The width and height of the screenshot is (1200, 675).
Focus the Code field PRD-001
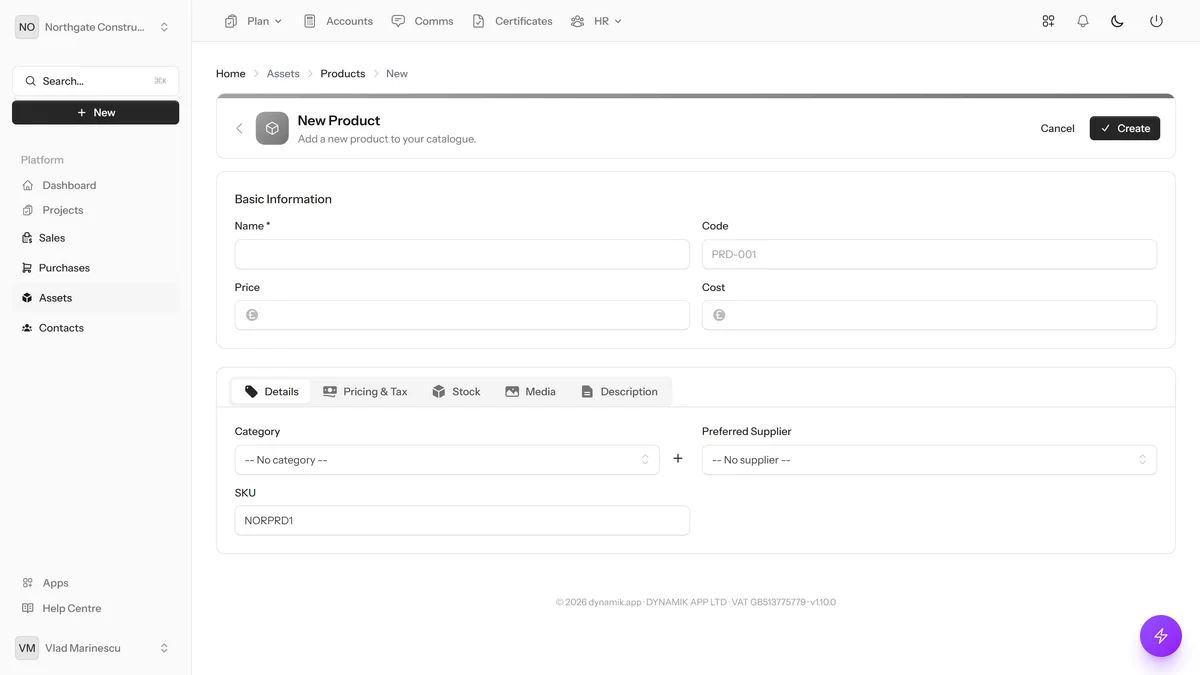pos(929,254)
